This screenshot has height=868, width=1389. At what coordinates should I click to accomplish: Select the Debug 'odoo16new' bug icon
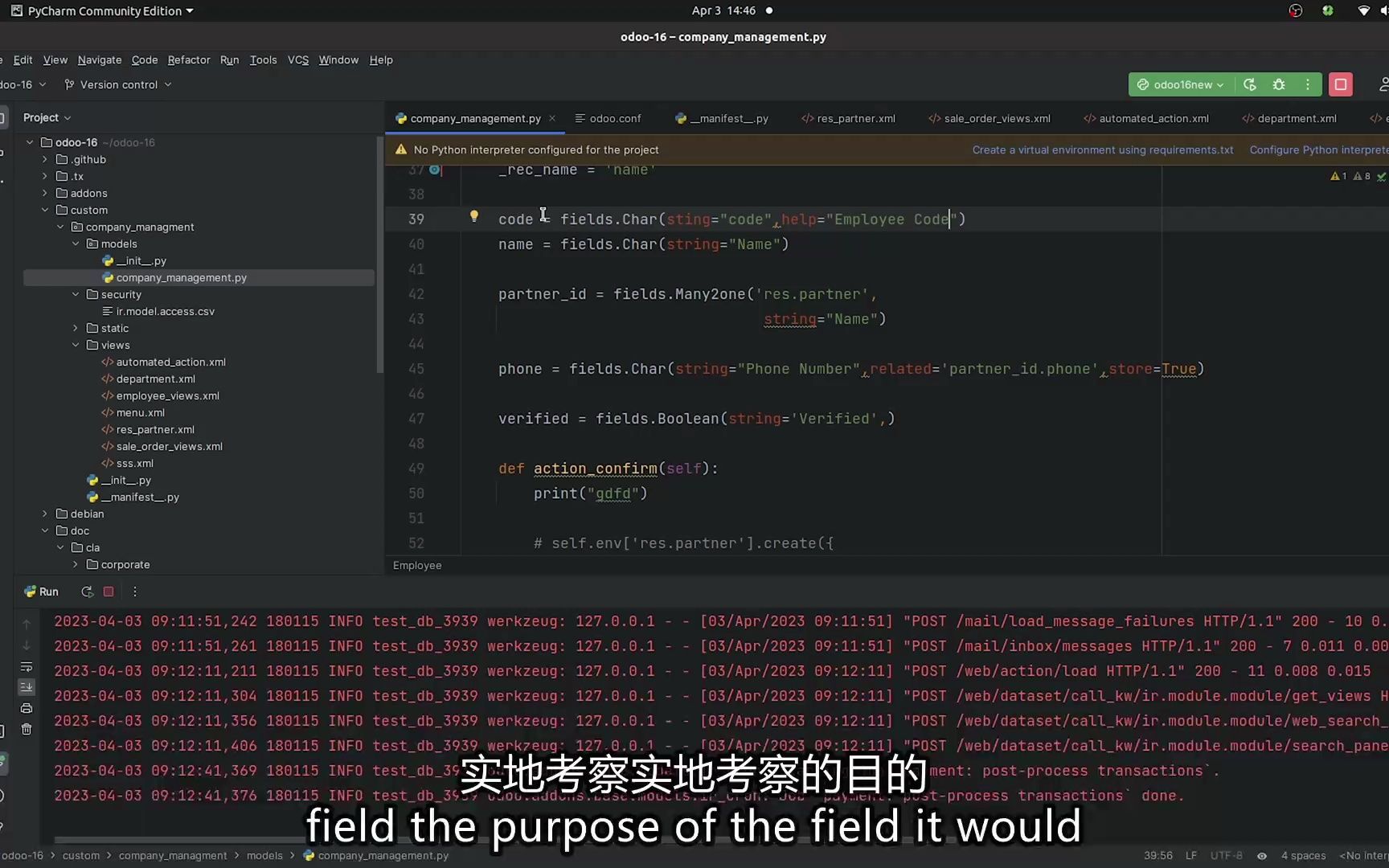(x=1279, y=84)
